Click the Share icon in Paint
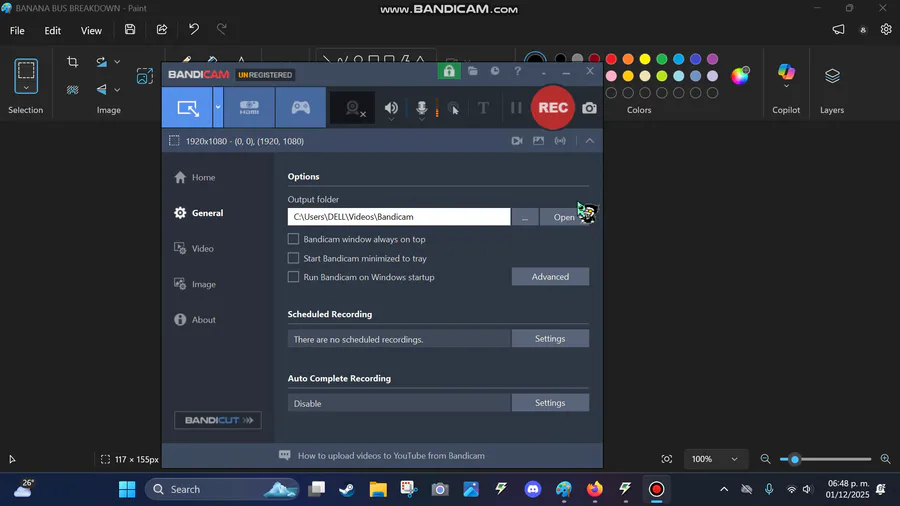 (162, 29)
